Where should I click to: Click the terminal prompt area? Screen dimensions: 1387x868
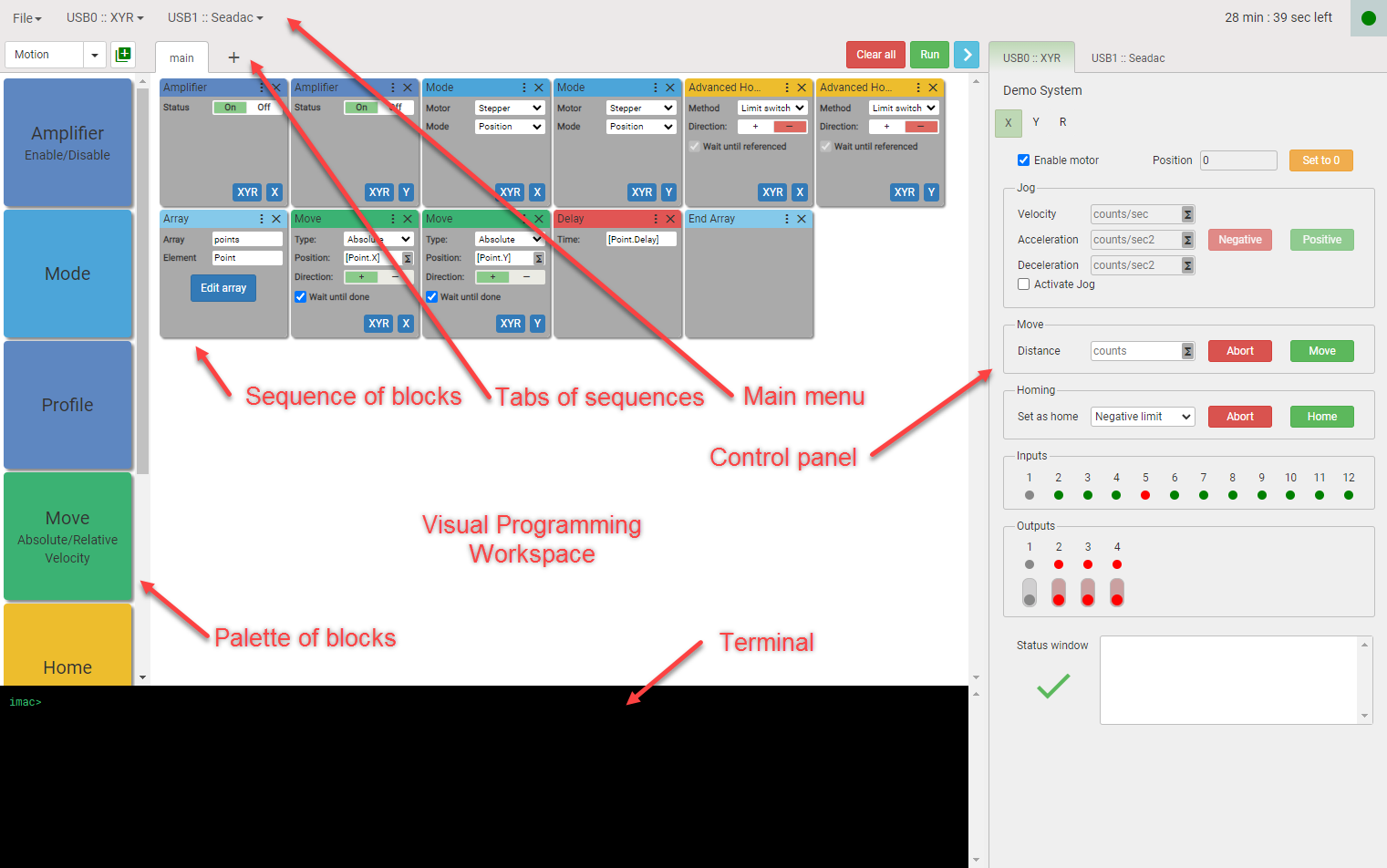[x=26, y=702]
